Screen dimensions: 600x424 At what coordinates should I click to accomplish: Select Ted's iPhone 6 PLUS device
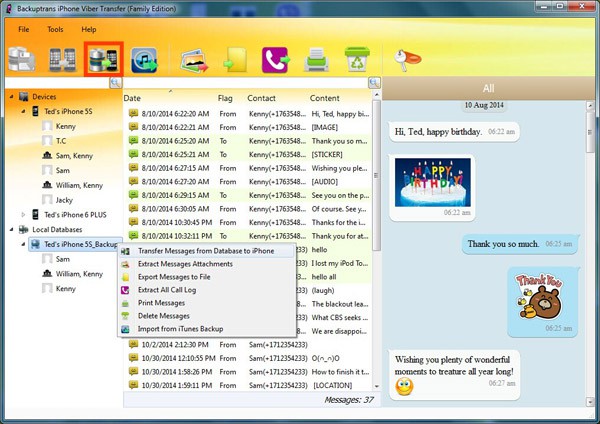[75, 215]
